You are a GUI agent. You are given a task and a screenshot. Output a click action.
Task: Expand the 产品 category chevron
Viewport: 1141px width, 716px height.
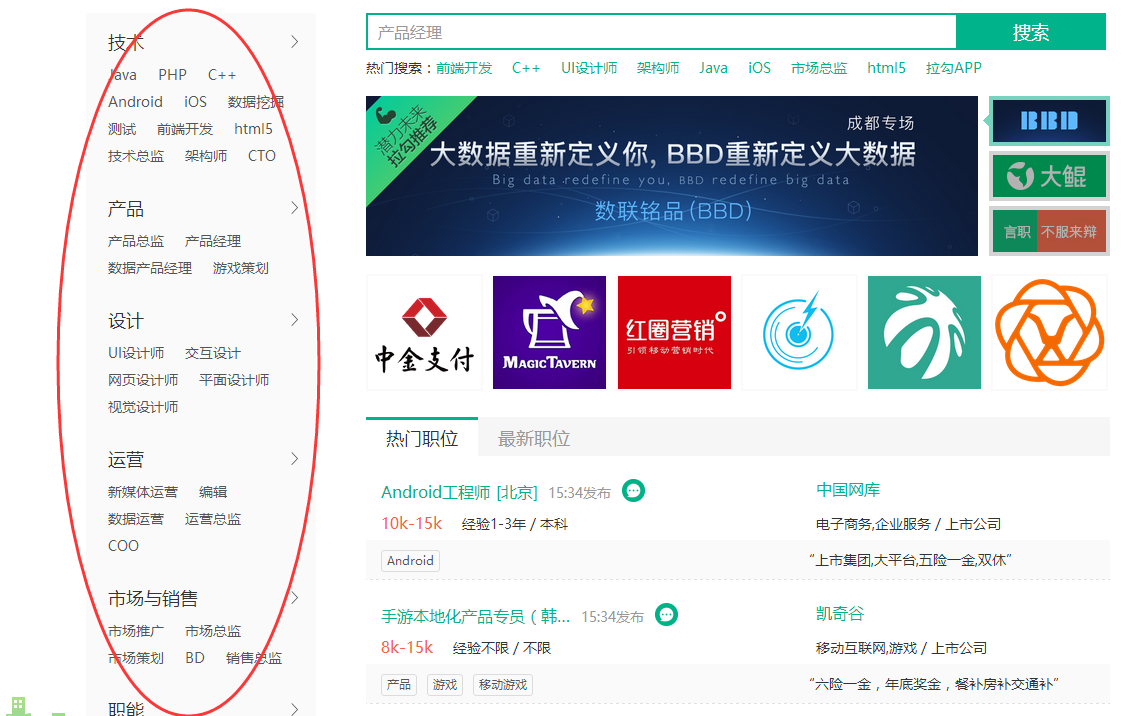click(x=295, y=208)
